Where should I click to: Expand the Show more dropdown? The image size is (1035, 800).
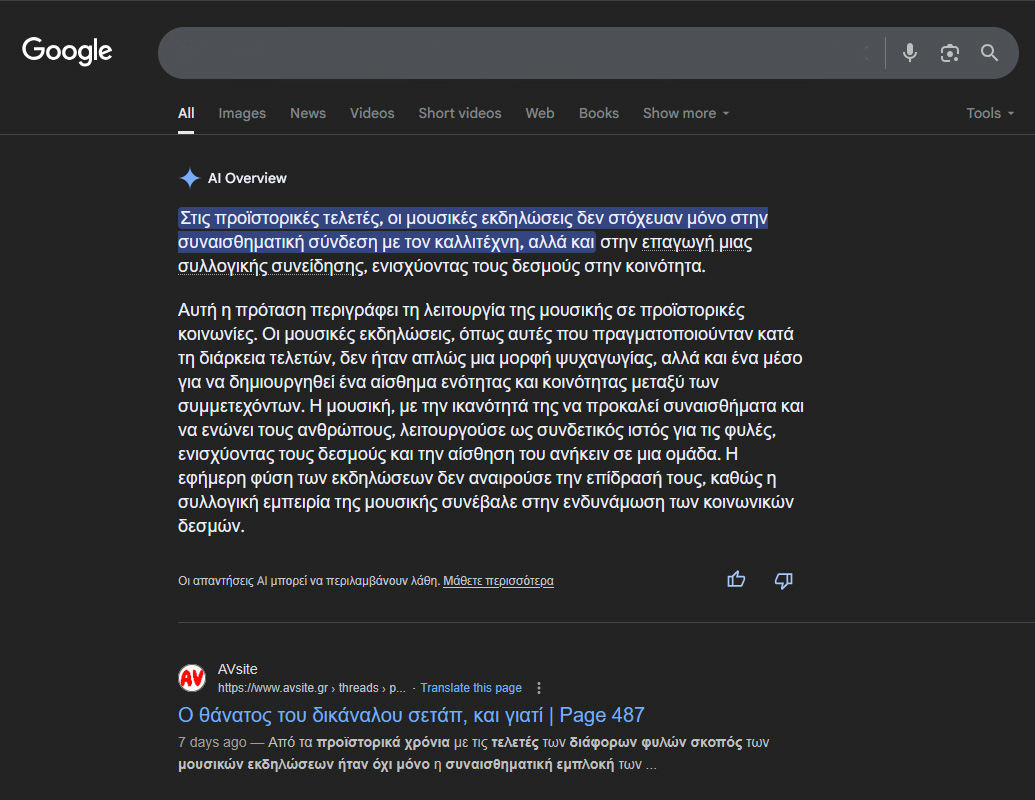pos(685,113)
